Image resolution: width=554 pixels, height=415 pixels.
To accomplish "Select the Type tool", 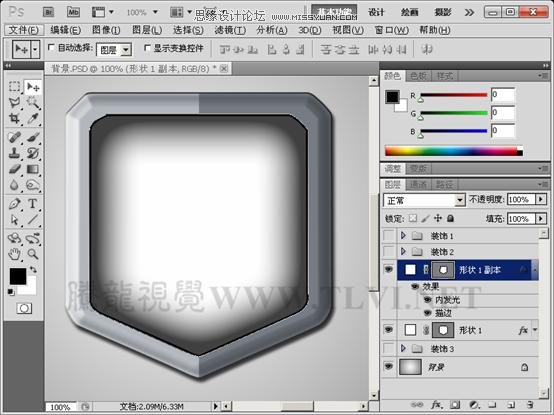I will point(33,204).
